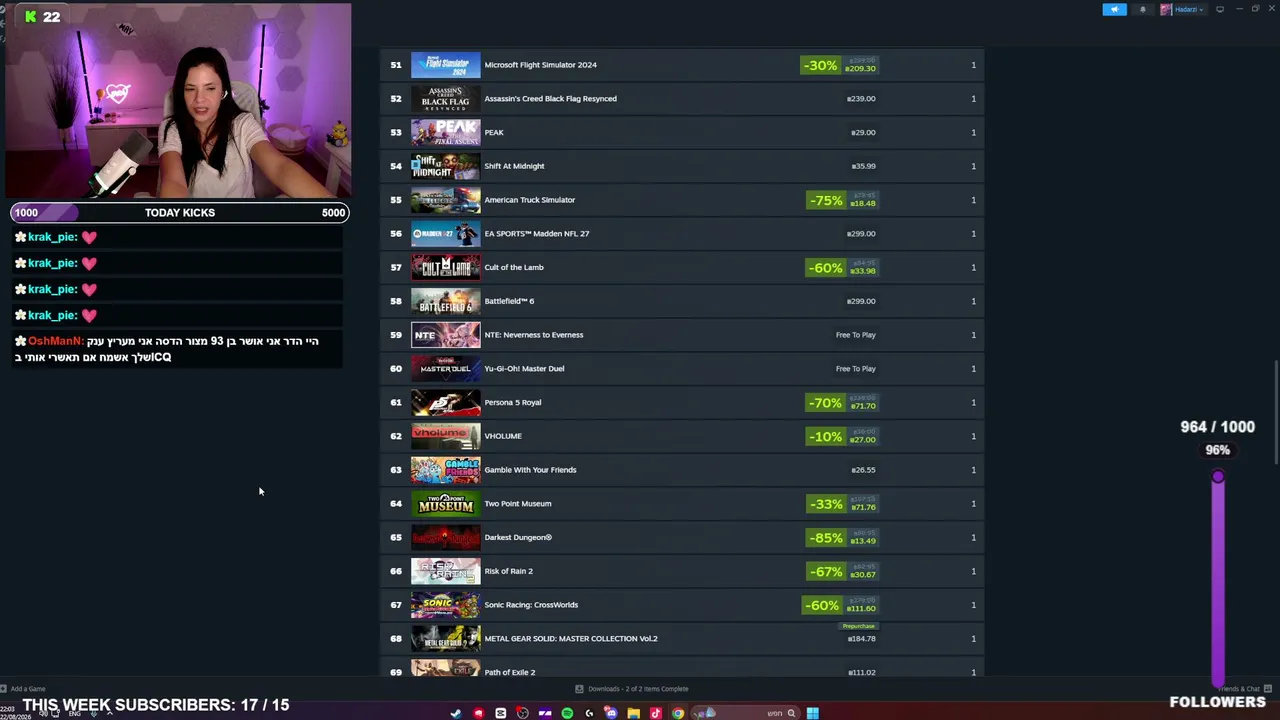Click Free To Play on Yu-Gi-Oh! Master Duel row
This screenshot has height=720, width=1280.
855,369
